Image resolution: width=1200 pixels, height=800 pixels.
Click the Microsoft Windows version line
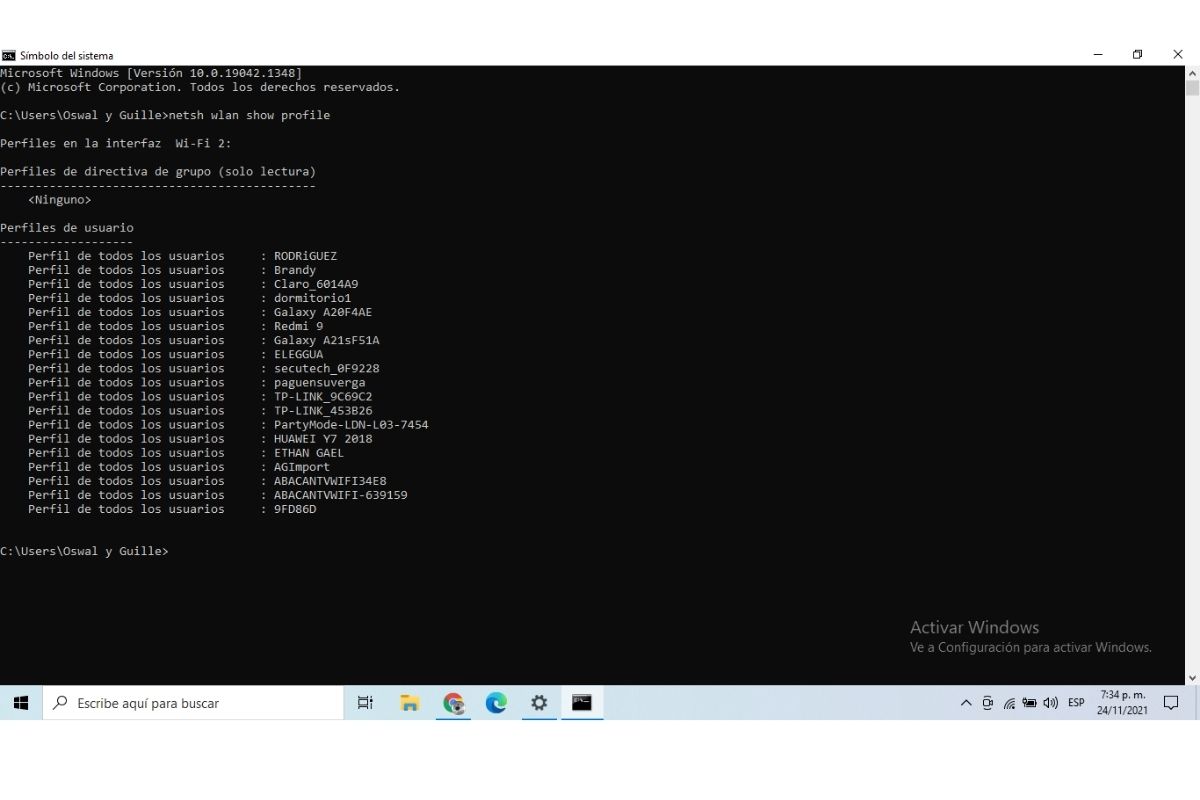click(151, 73)
